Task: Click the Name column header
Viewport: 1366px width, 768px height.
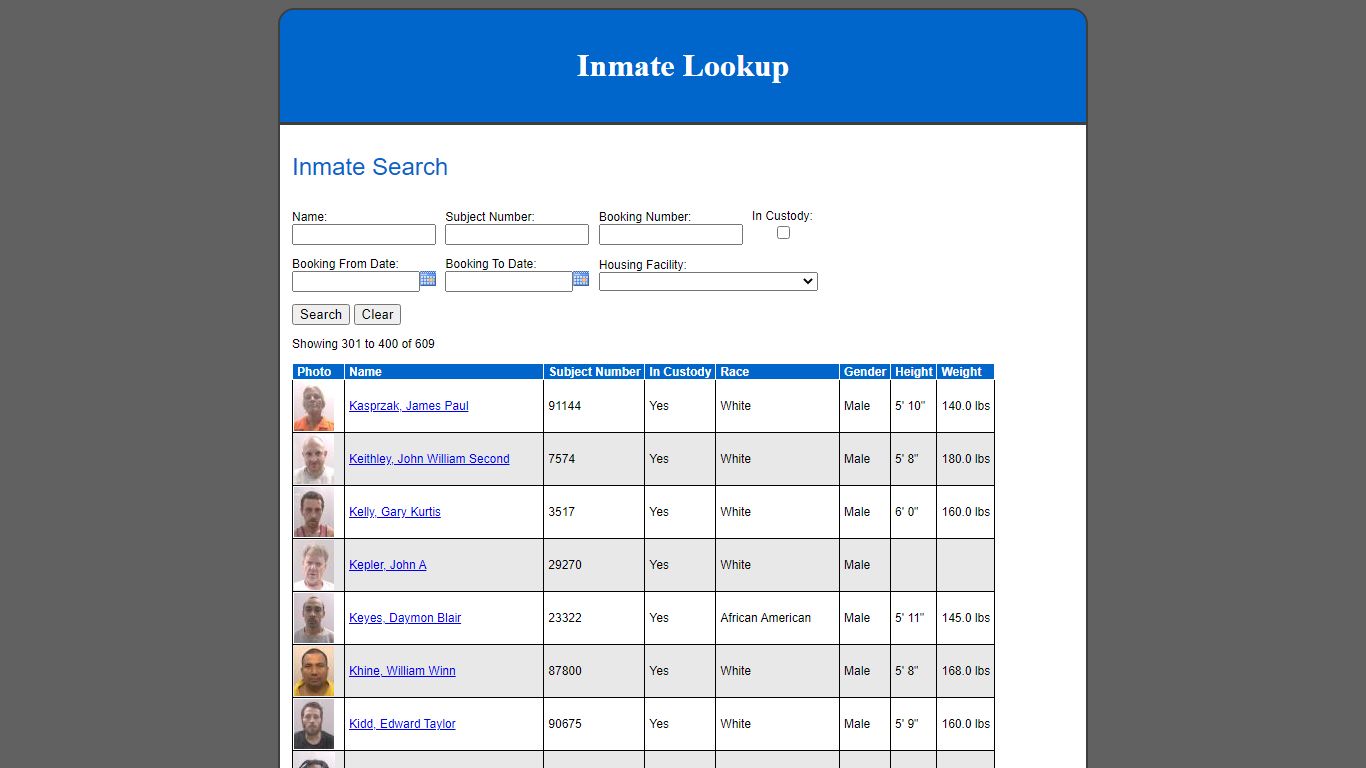Action: (x=444, y=372)
